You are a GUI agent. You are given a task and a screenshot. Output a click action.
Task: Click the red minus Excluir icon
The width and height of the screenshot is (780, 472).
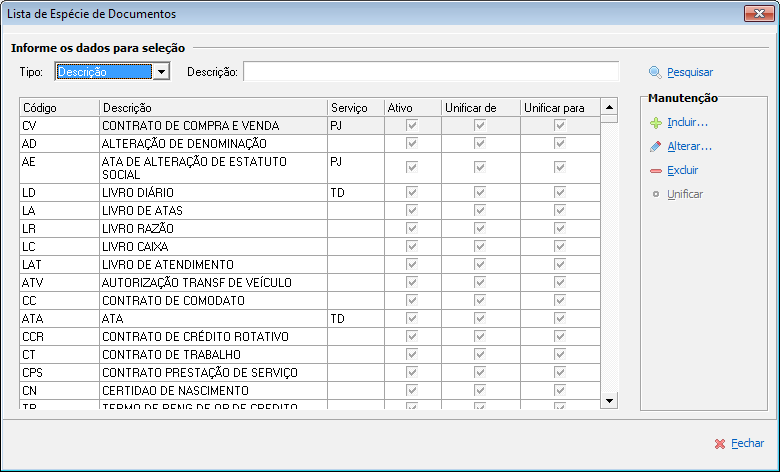(655, 171)
